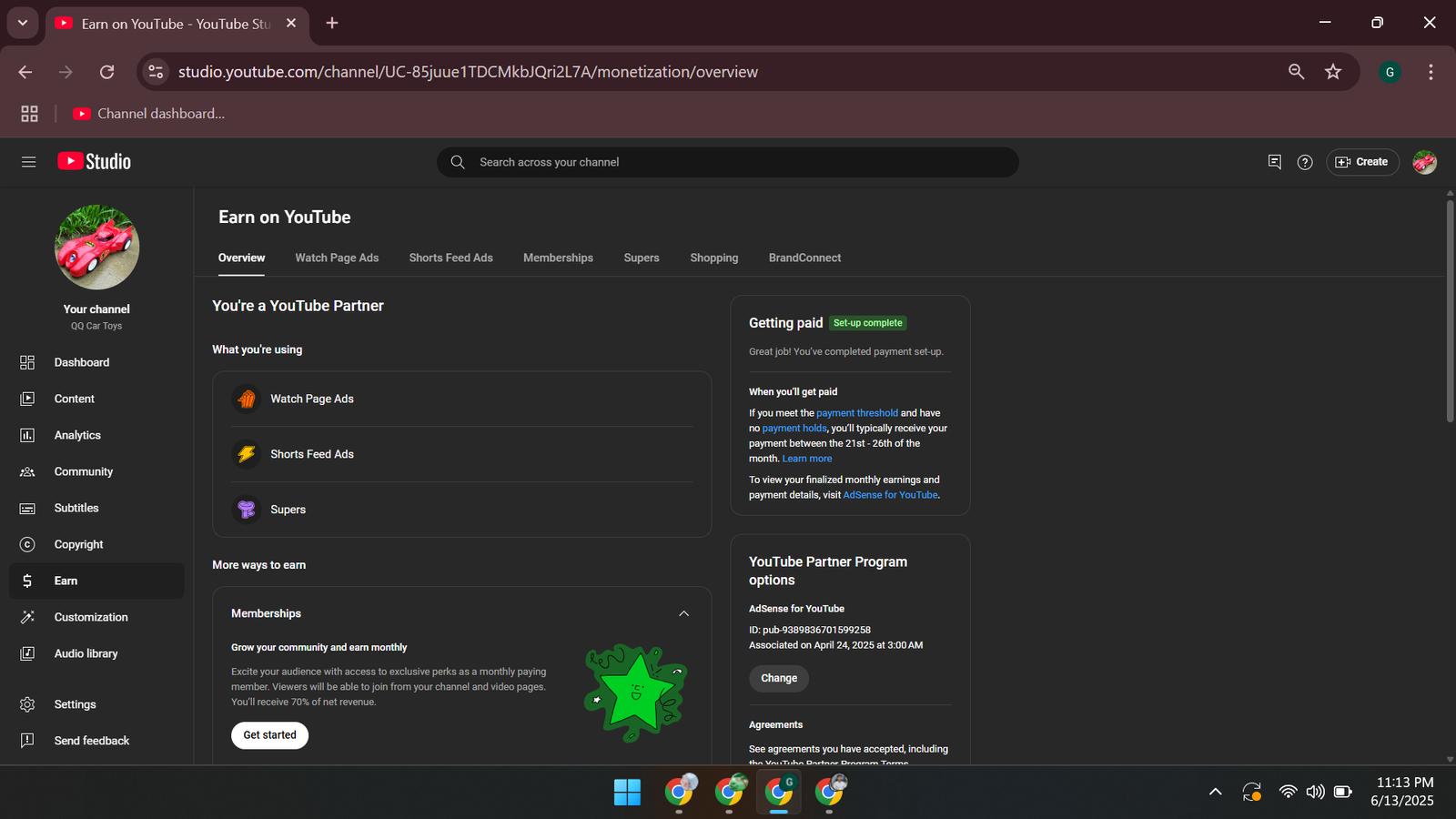Open the comments/inbox icon in header
Image resolution: width=1456 pixels, height=819 pixels.
pos(1274,162)
